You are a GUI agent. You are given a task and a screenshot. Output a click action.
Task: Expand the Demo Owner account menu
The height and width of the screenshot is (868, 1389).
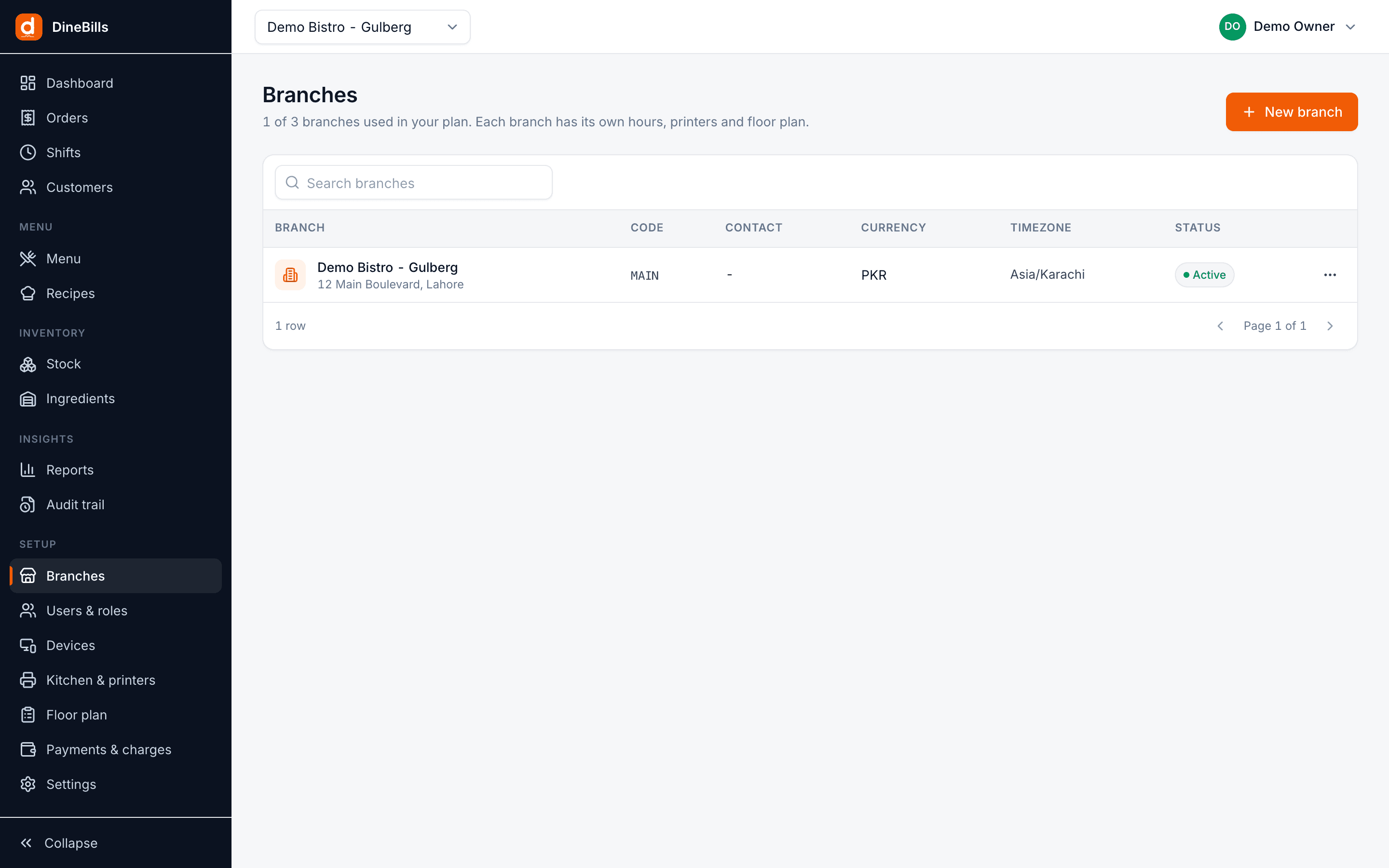point(1287,27)
